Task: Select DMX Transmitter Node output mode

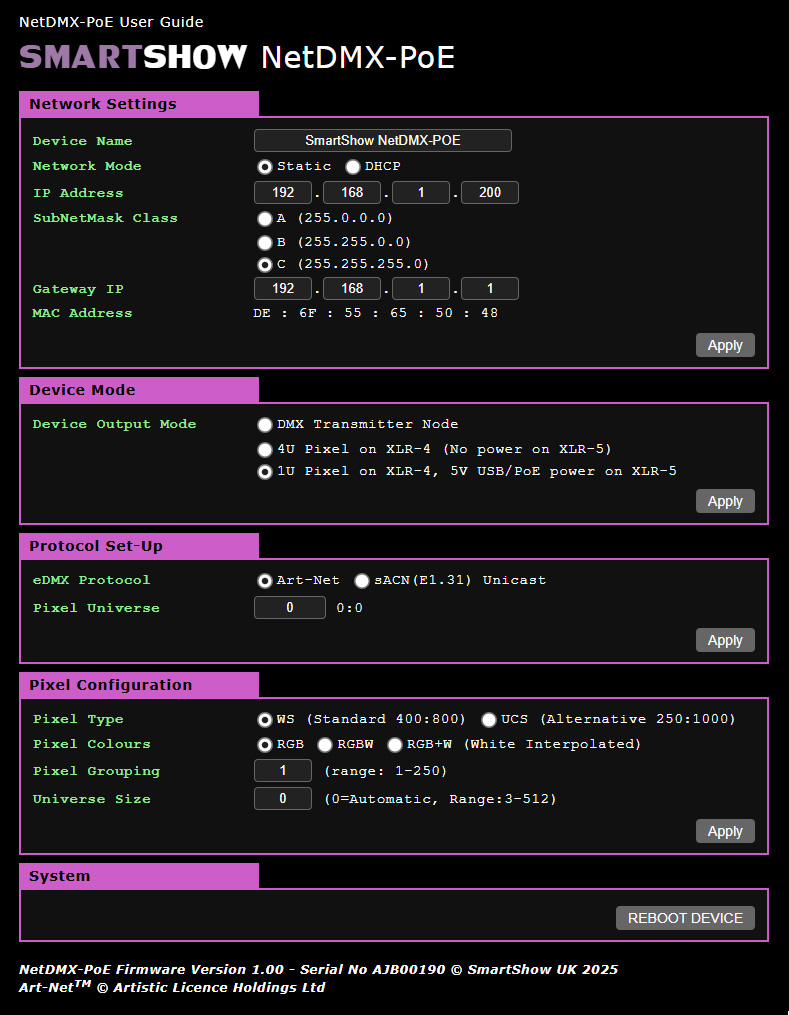Action: click(265, 425)
